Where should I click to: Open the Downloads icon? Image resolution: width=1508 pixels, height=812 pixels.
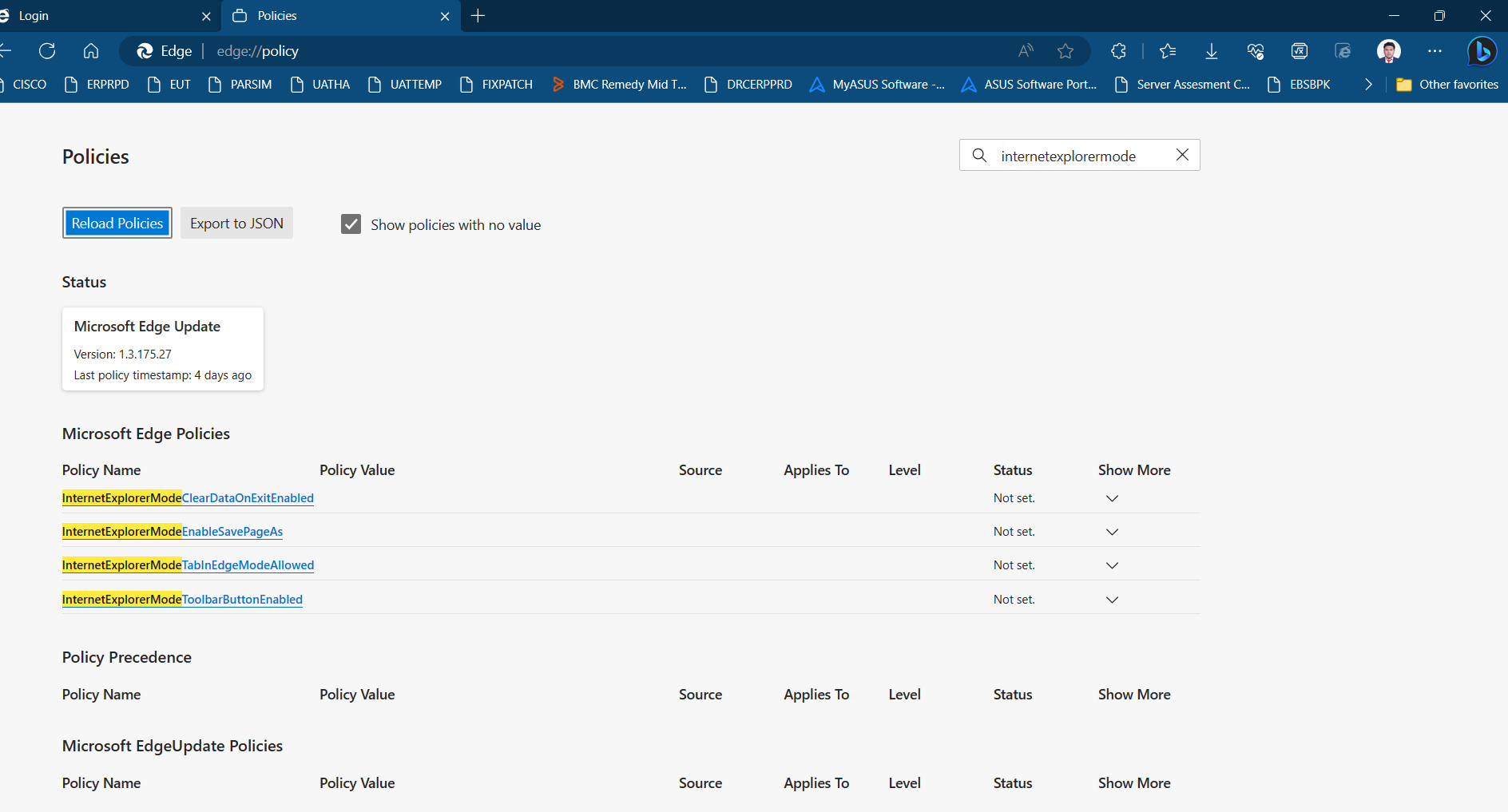1212,51
